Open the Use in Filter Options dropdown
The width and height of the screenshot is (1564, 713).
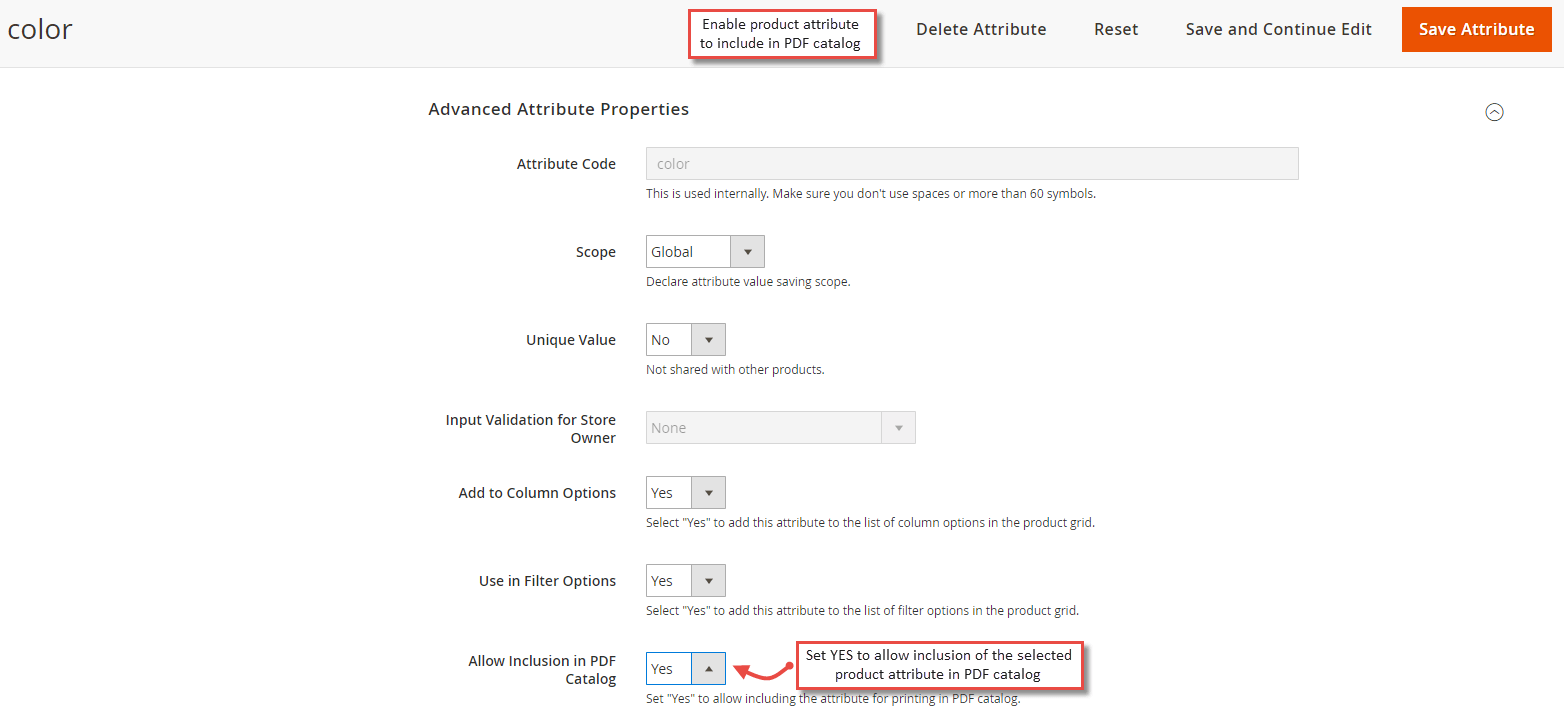685,581
